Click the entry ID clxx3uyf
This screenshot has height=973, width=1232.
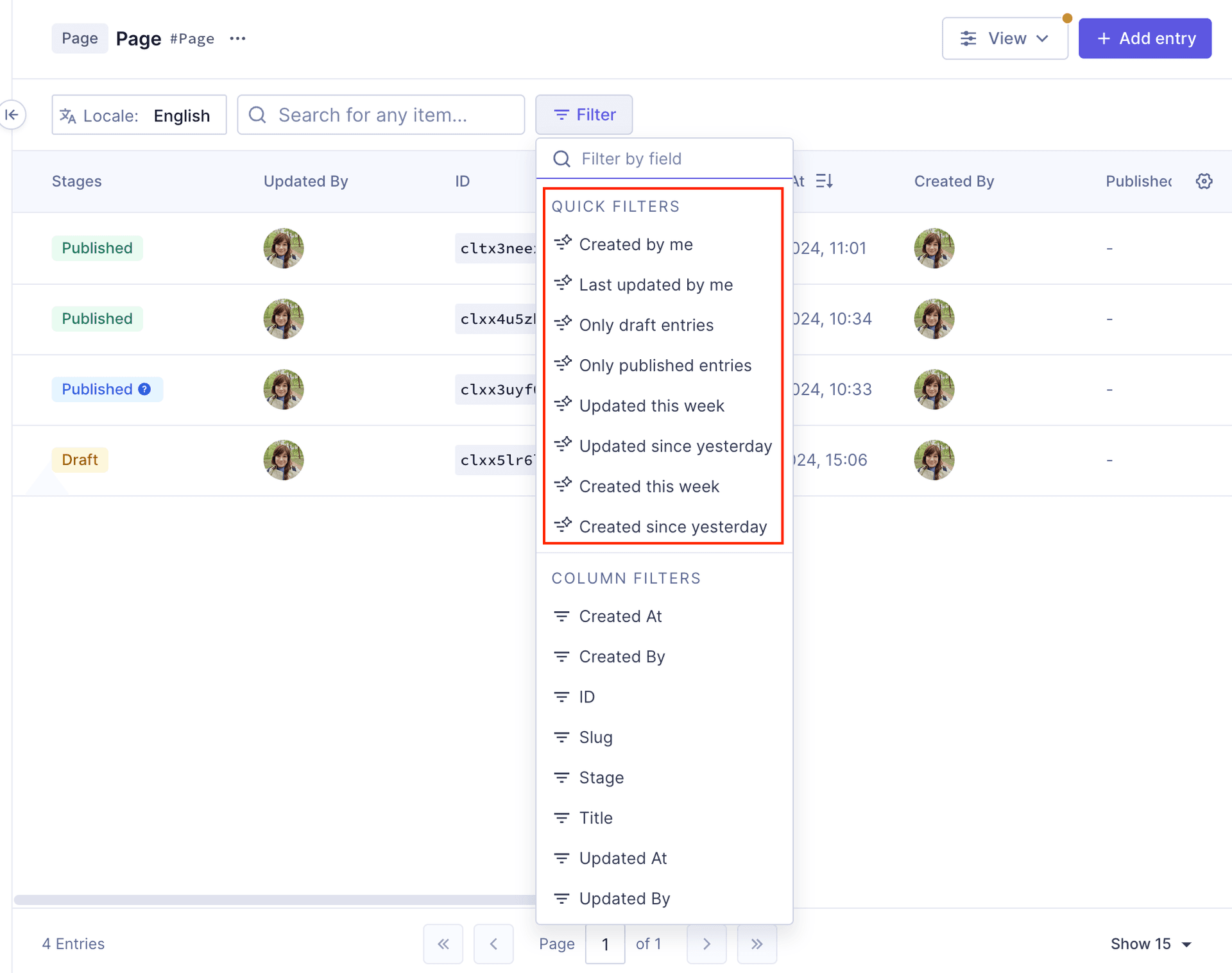pos(496,389)
